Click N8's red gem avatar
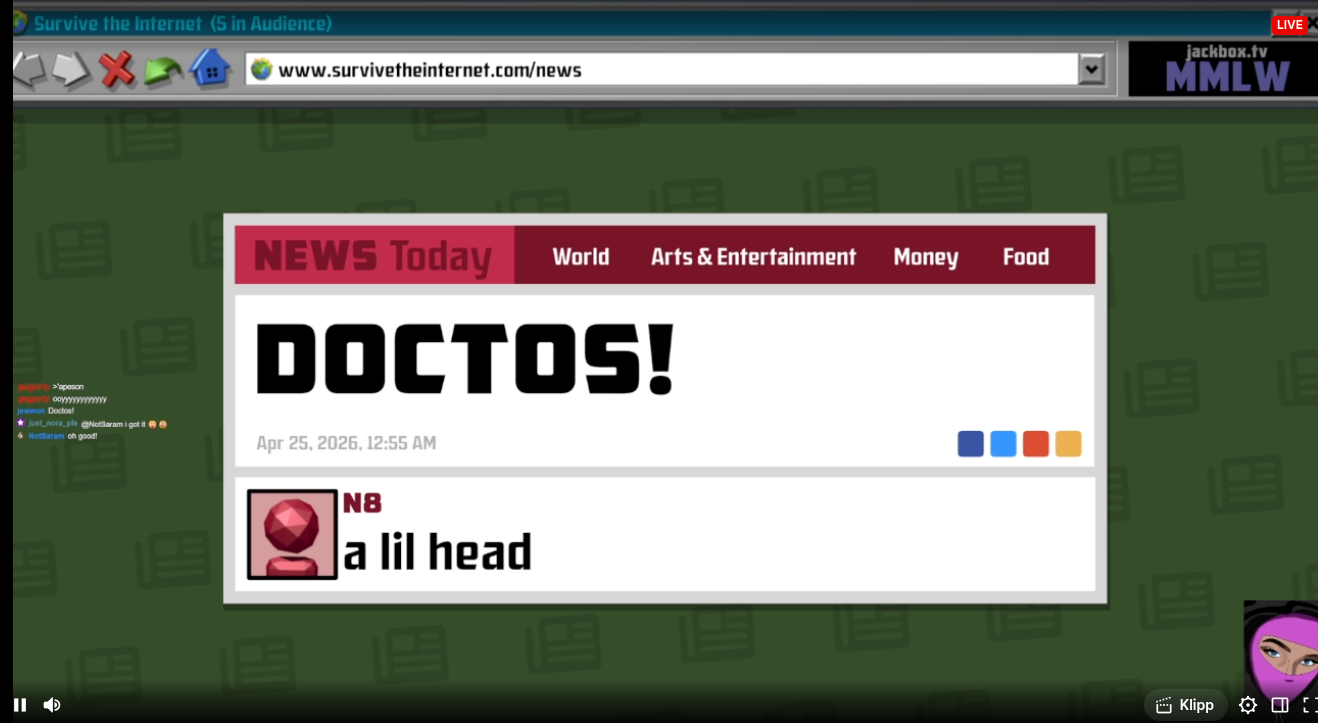This screenshot has width=1318, height=723. pyautogui.click(x=292, y=534)
